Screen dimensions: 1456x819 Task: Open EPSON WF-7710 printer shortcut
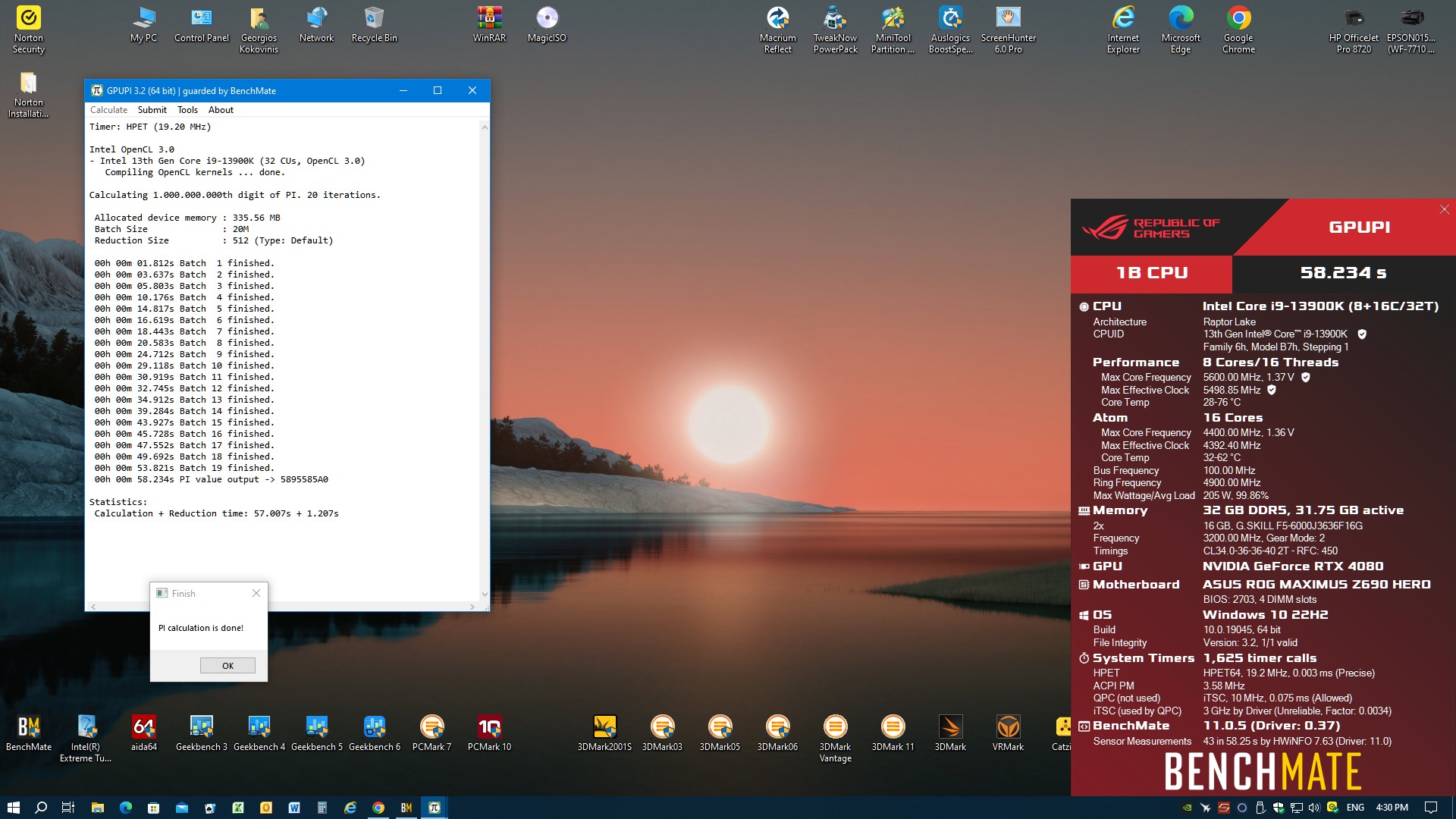(x=1411, y=30)
